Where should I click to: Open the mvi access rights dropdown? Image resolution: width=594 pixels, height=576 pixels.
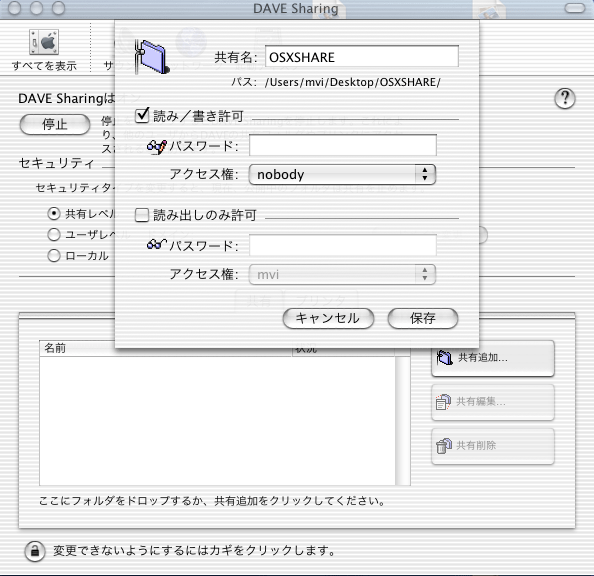[342, 274]
